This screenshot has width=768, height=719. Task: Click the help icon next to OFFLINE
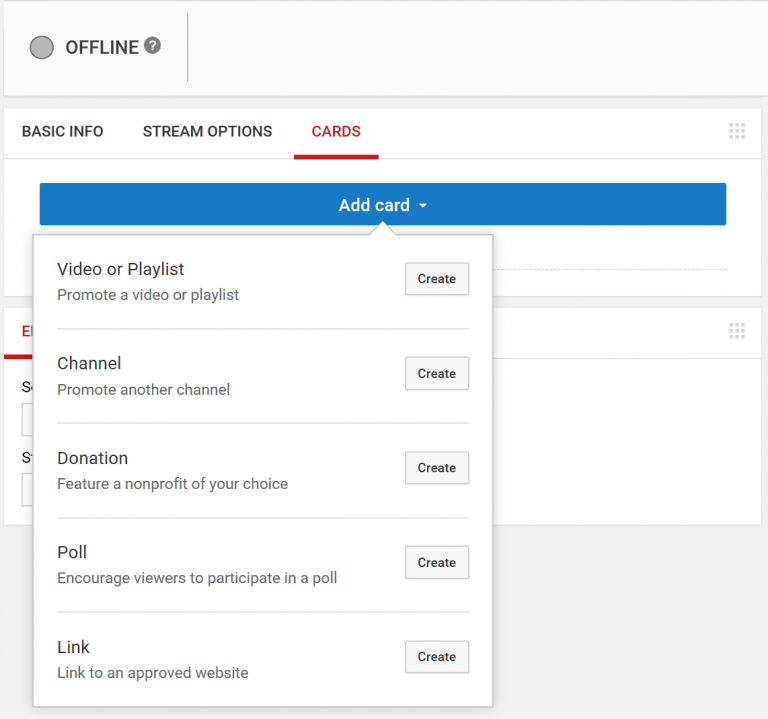[x=152, y=46]
